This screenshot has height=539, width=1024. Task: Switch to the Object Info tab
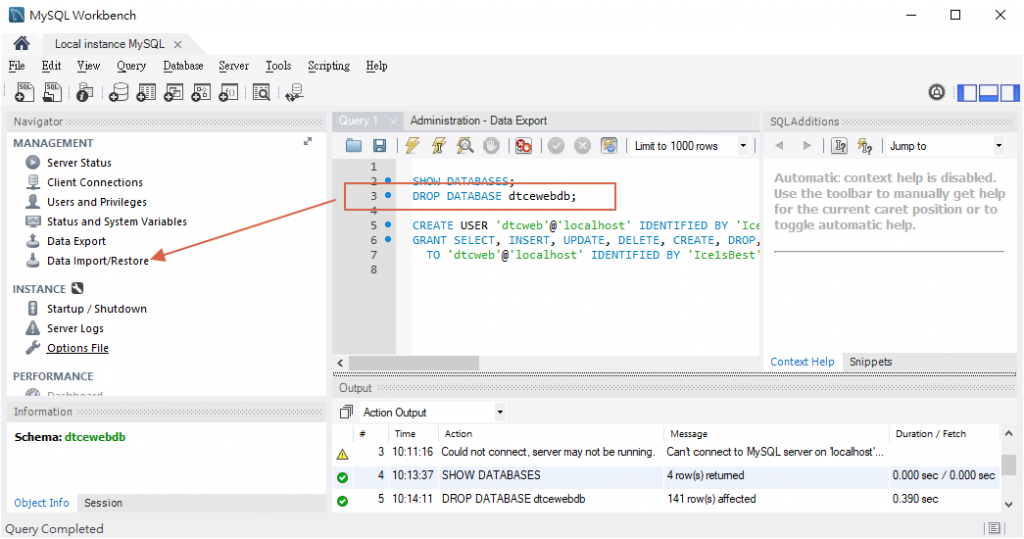tap(41, 503)
